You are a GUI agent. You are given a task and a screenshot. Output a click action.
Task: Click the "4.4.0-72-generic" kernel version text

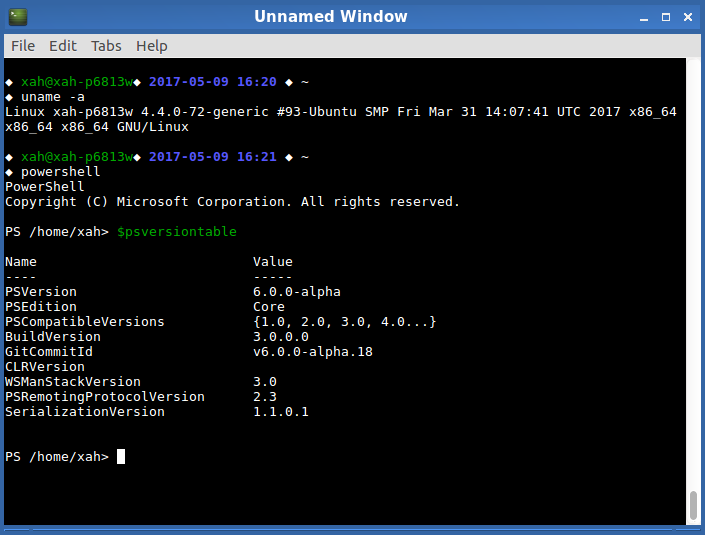pyautogui.click(x=205, y=112)
